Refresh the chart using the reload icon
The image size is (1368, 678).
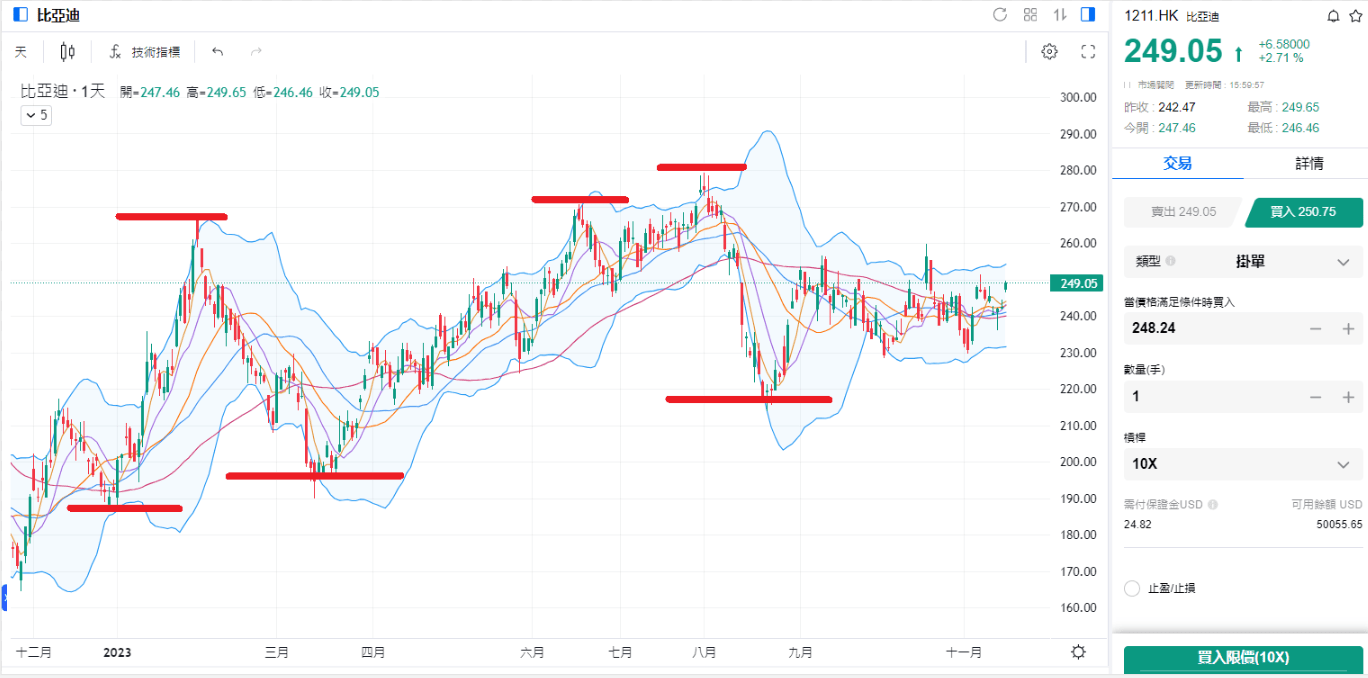click(x=1000, y=15)
